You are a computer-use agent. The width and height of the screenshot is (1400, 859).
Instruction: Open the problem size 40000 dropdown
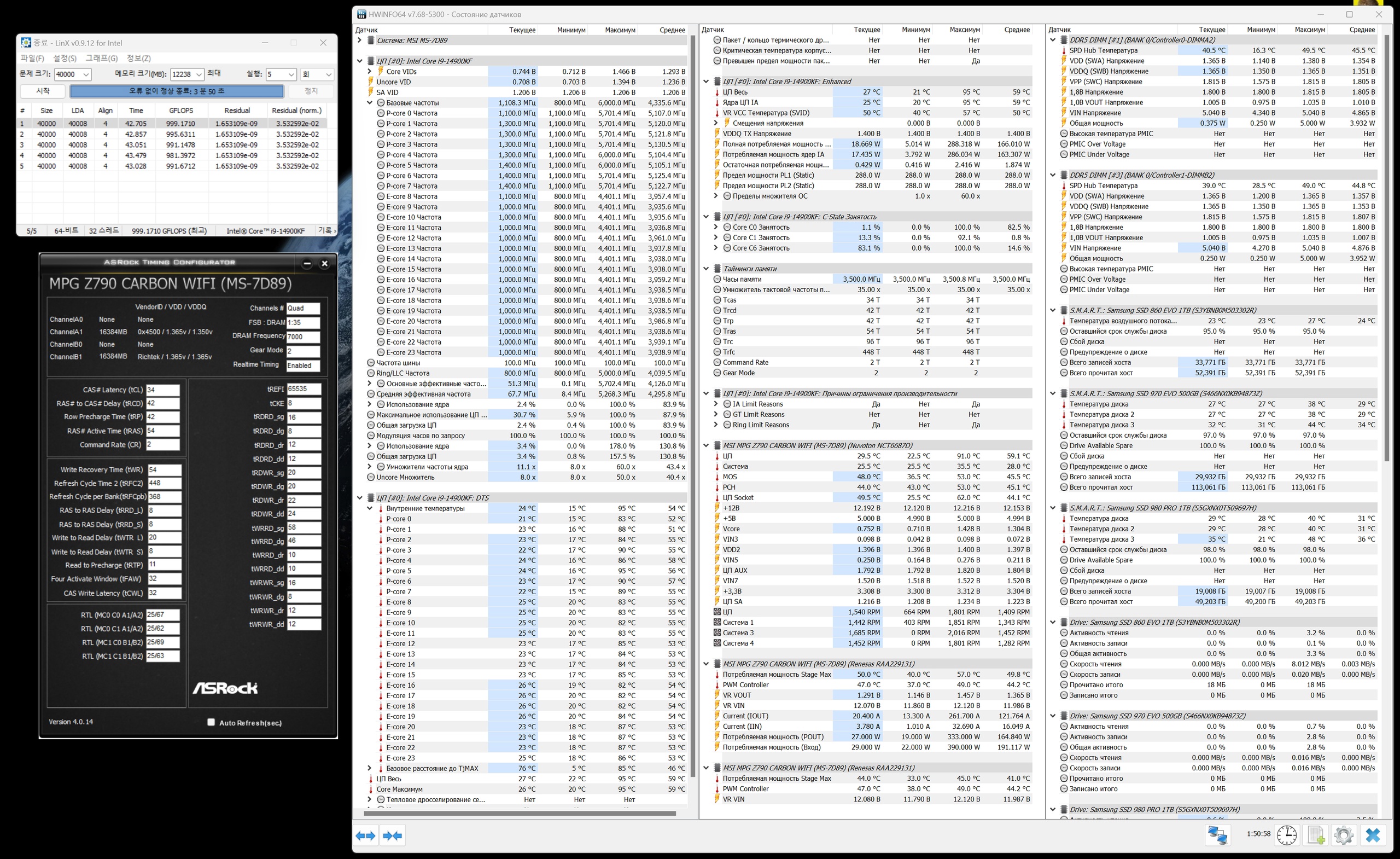[86, 74]
